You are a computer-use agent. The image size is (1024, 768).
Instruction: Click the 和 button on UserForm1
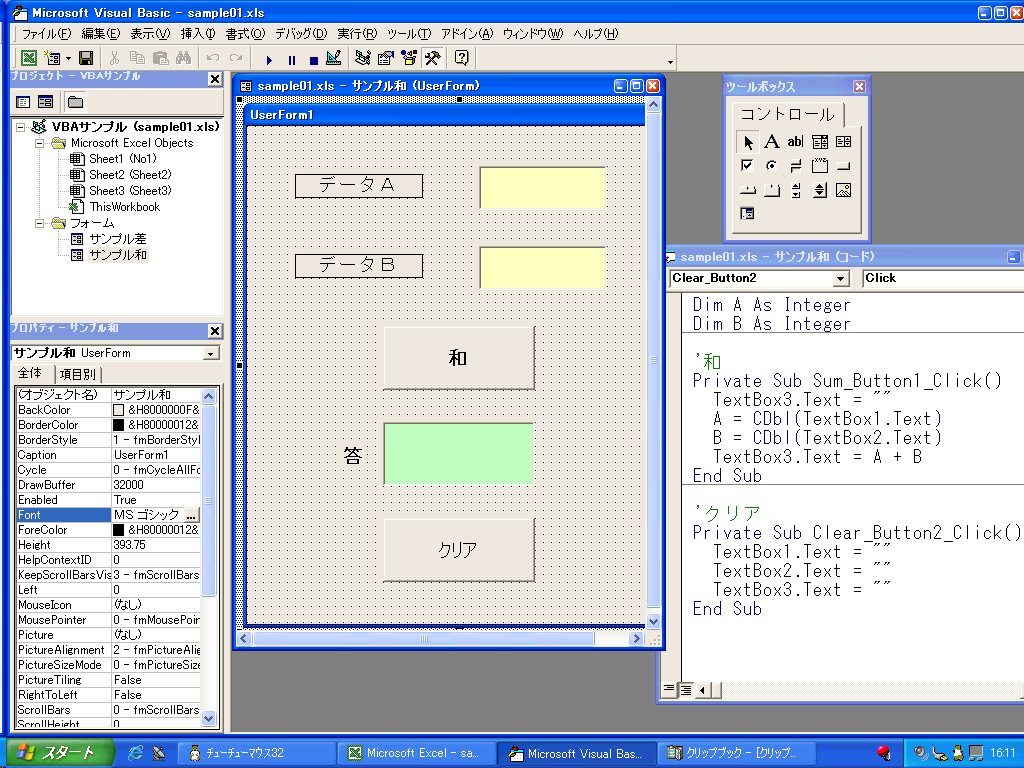coord(458,358)
